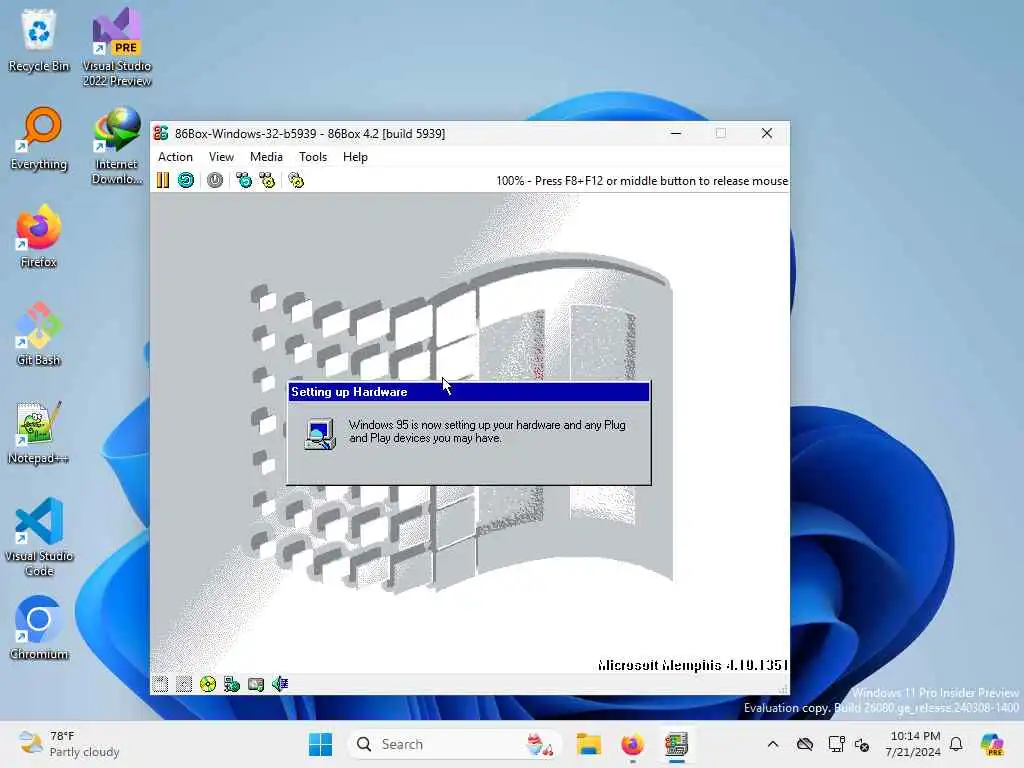The width and height of the screenshot is (1024, 768).
Task: Click the hard disk status bar icon
Action: (256, 684)
